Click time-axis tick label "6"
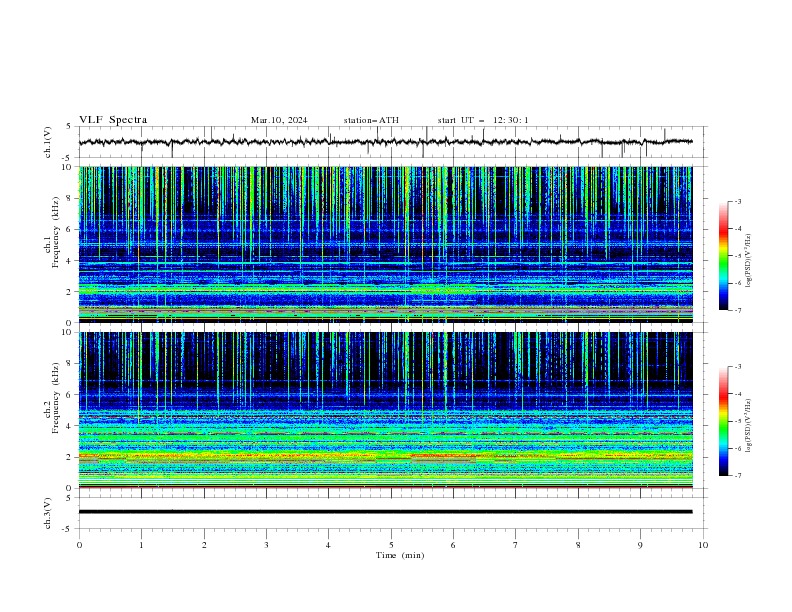Viewport: 792px width, 612px height. coord(453,545)
